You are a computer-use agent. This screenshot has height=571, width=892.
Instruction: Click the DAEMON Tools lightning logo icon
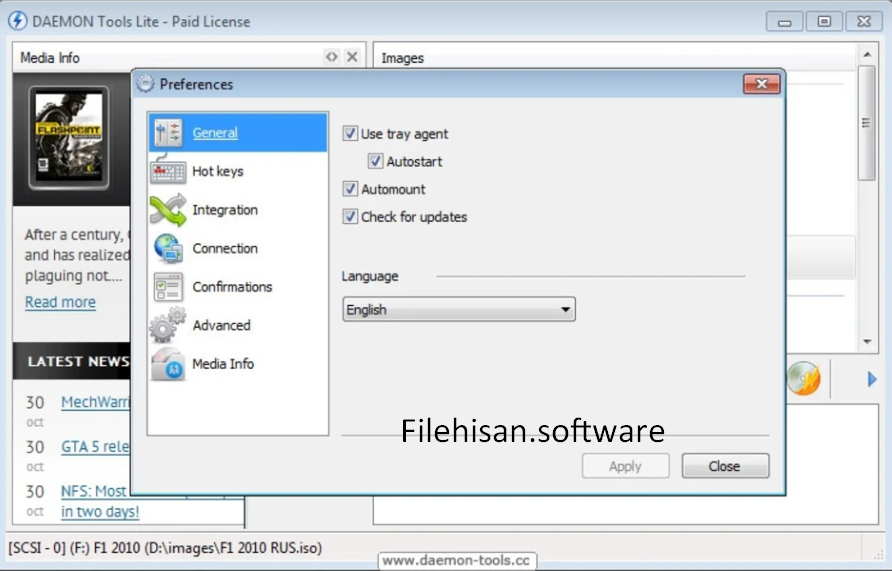click(17, 21)
